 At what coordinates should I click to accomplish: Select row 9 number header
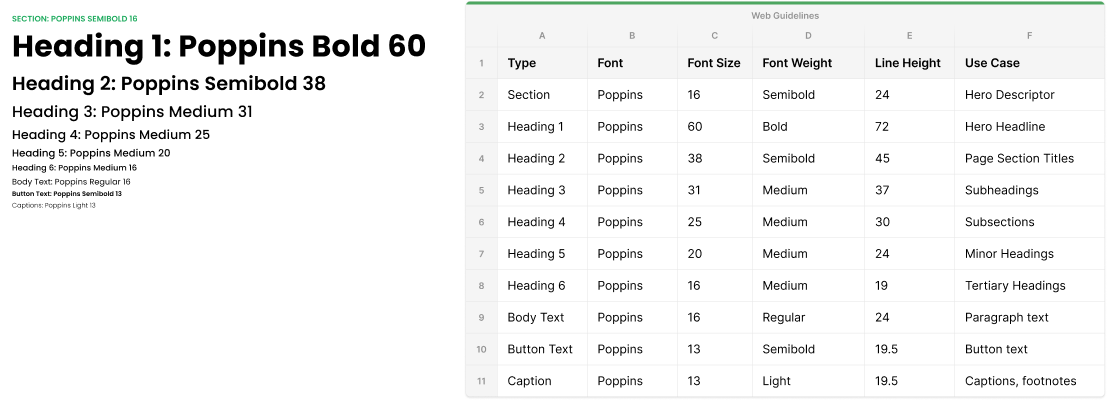[481, 318]
